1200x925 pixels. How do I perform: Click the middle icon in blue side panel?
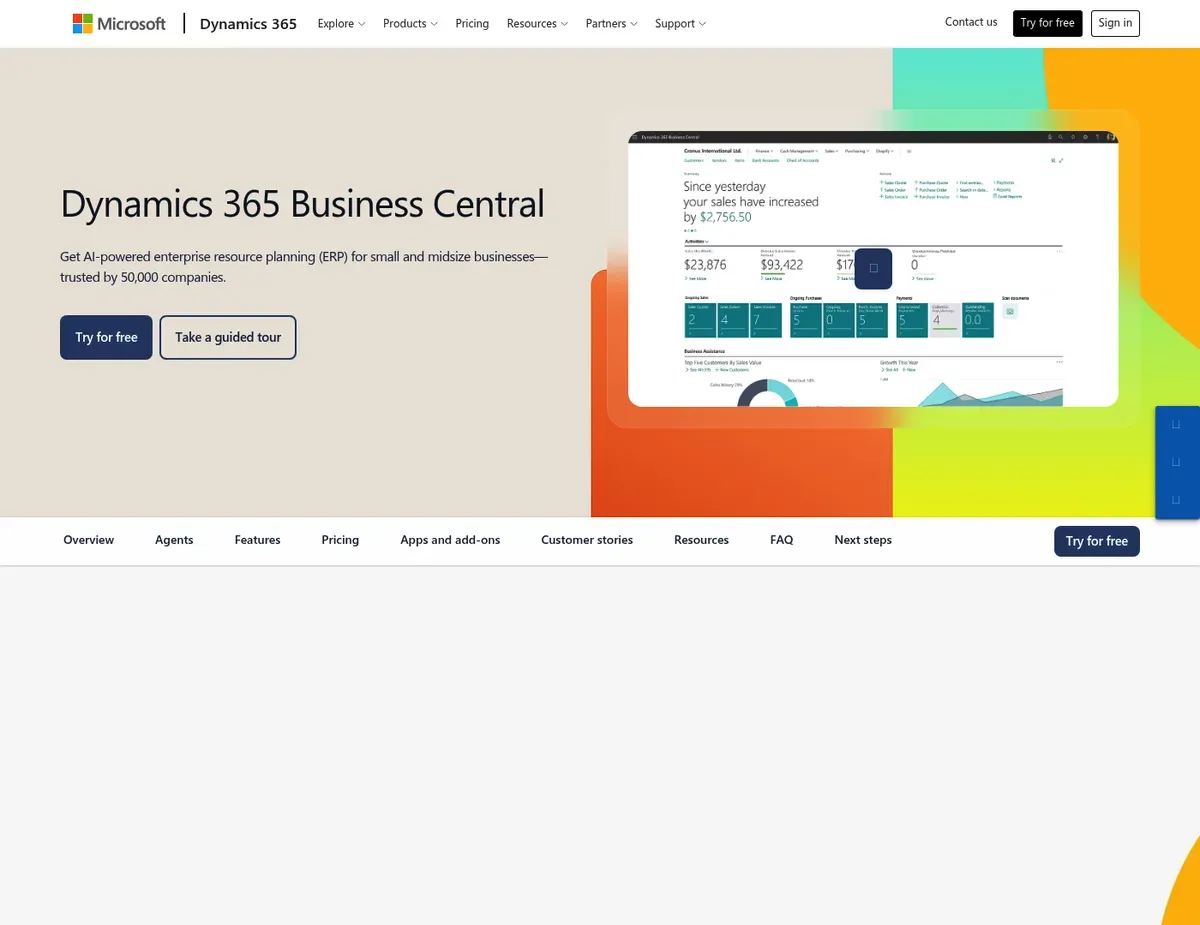(1176, 463)
